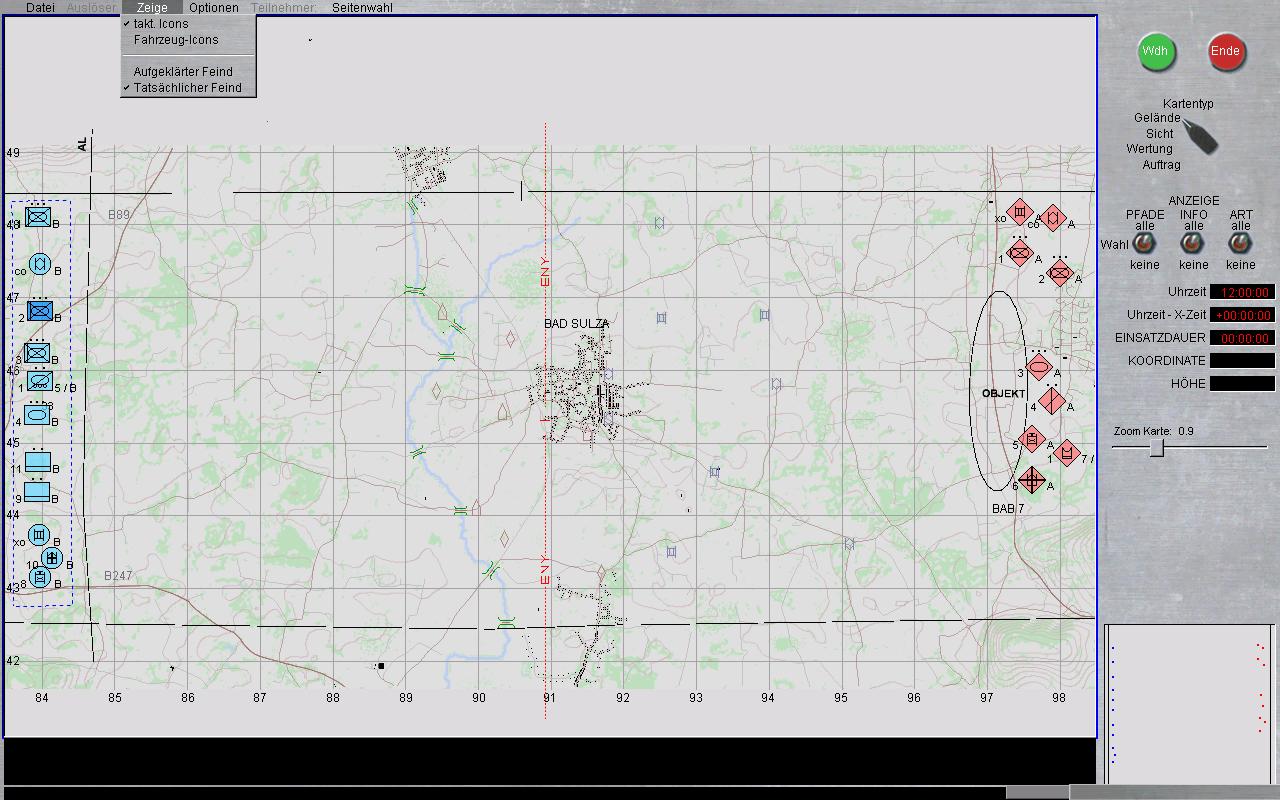Select blue armored unit 4 icon
The width and height of the screenshot is (1280, 800).
[x=38, y=413]
